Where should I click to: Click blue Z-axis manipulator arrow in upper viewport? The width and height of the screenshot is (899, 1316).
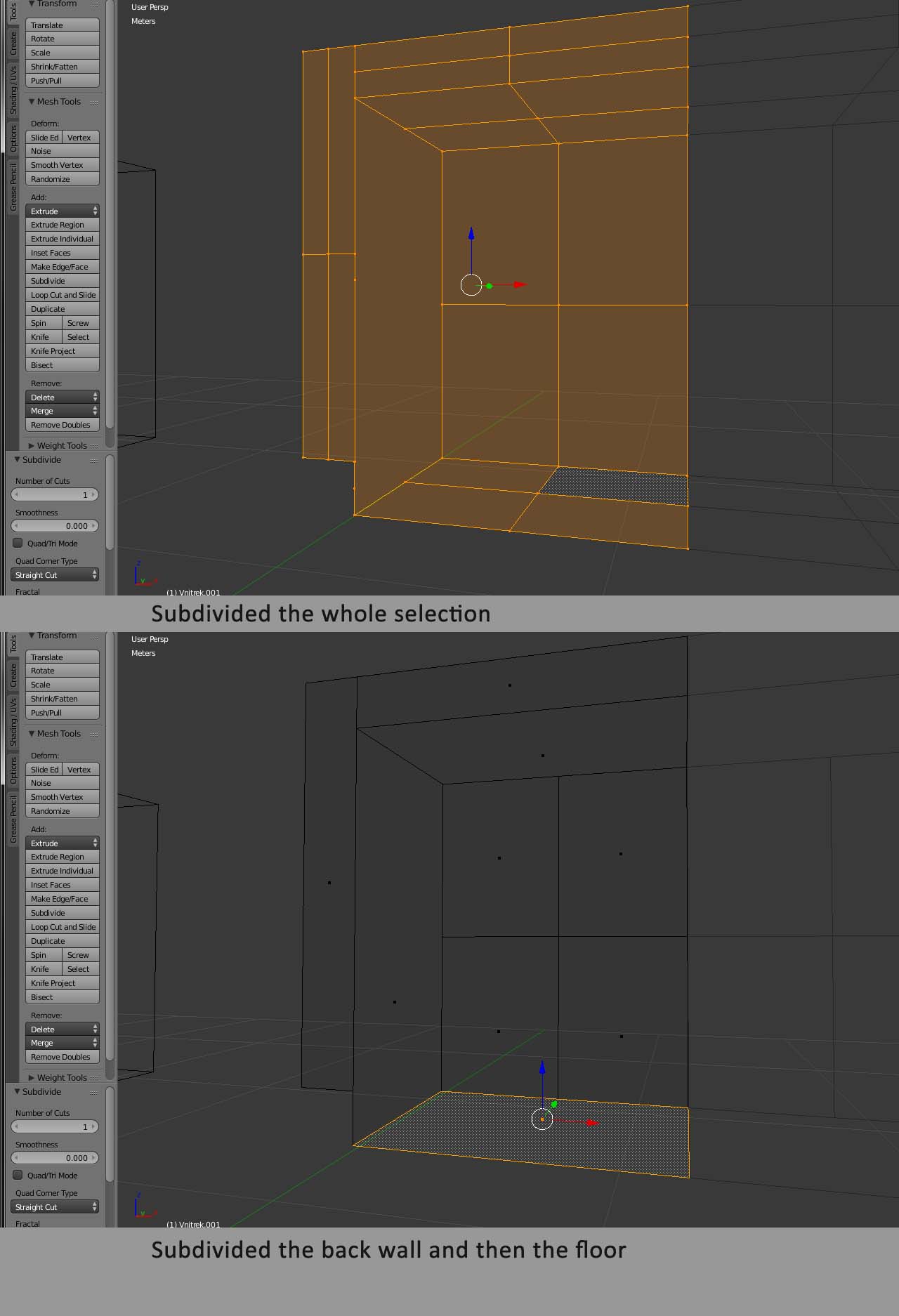(471, 234)
